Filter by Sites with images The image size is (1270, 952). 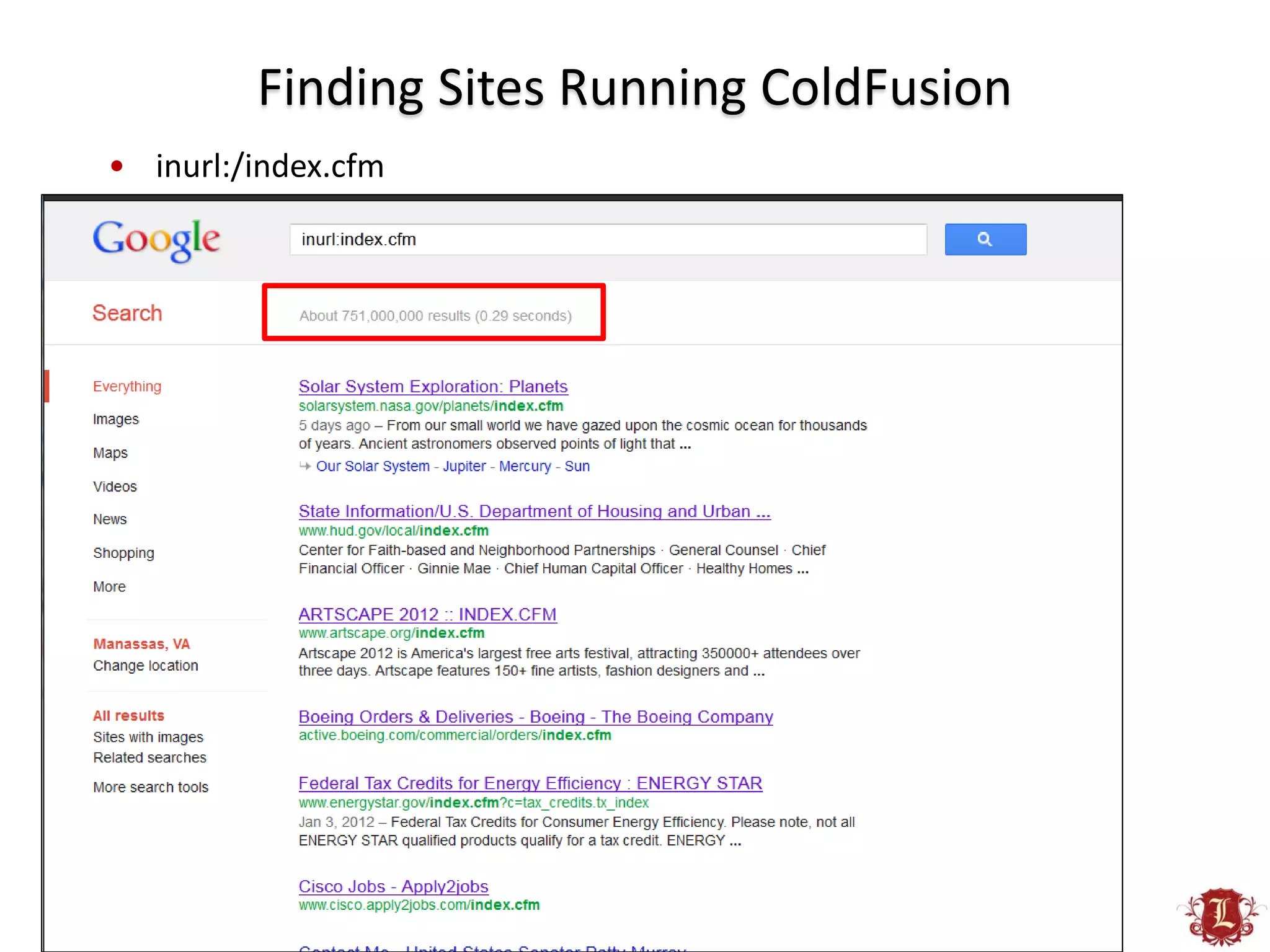tap(148, 737)
